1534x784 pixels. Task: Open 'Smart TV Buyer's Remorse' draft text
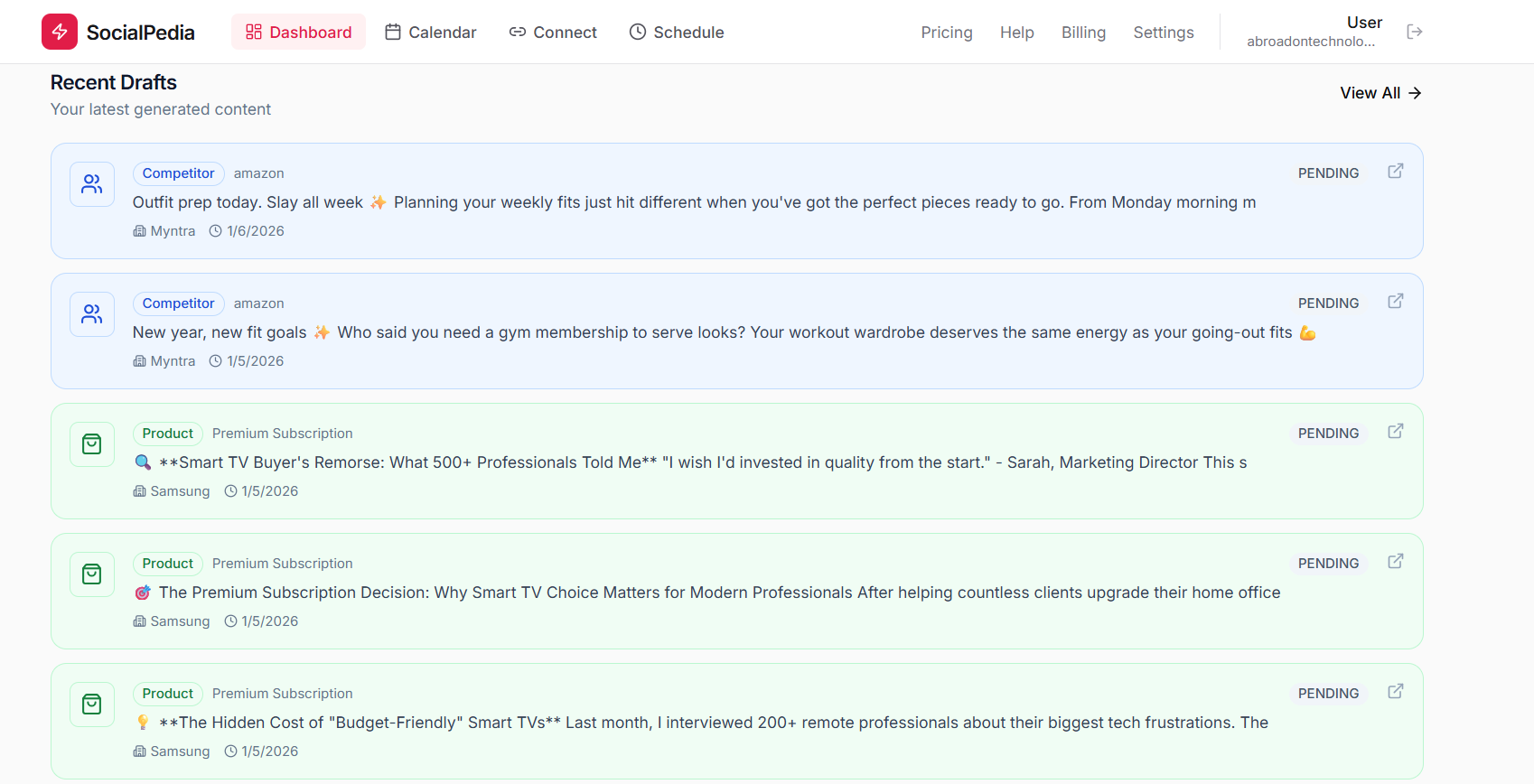[x=690, y=462]
